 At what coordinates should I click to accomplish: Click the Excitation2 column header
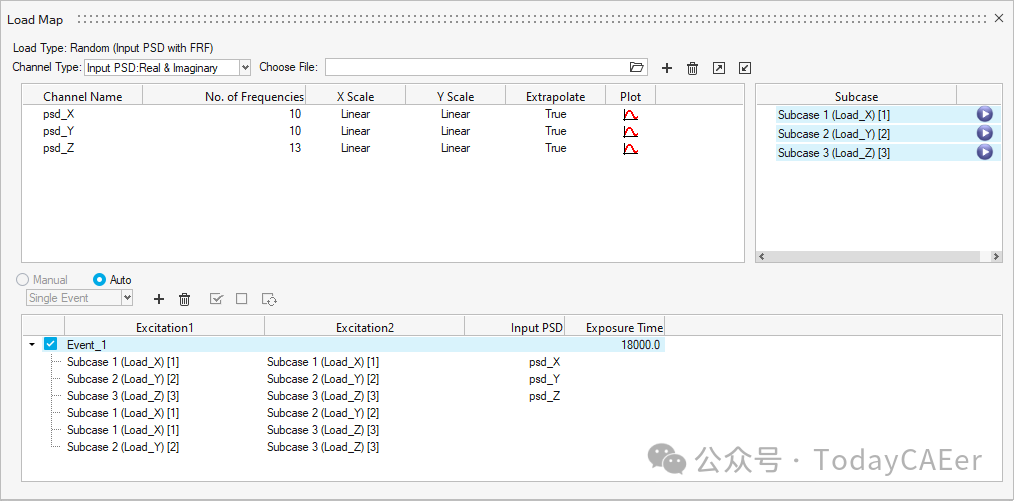coord(365,327)
